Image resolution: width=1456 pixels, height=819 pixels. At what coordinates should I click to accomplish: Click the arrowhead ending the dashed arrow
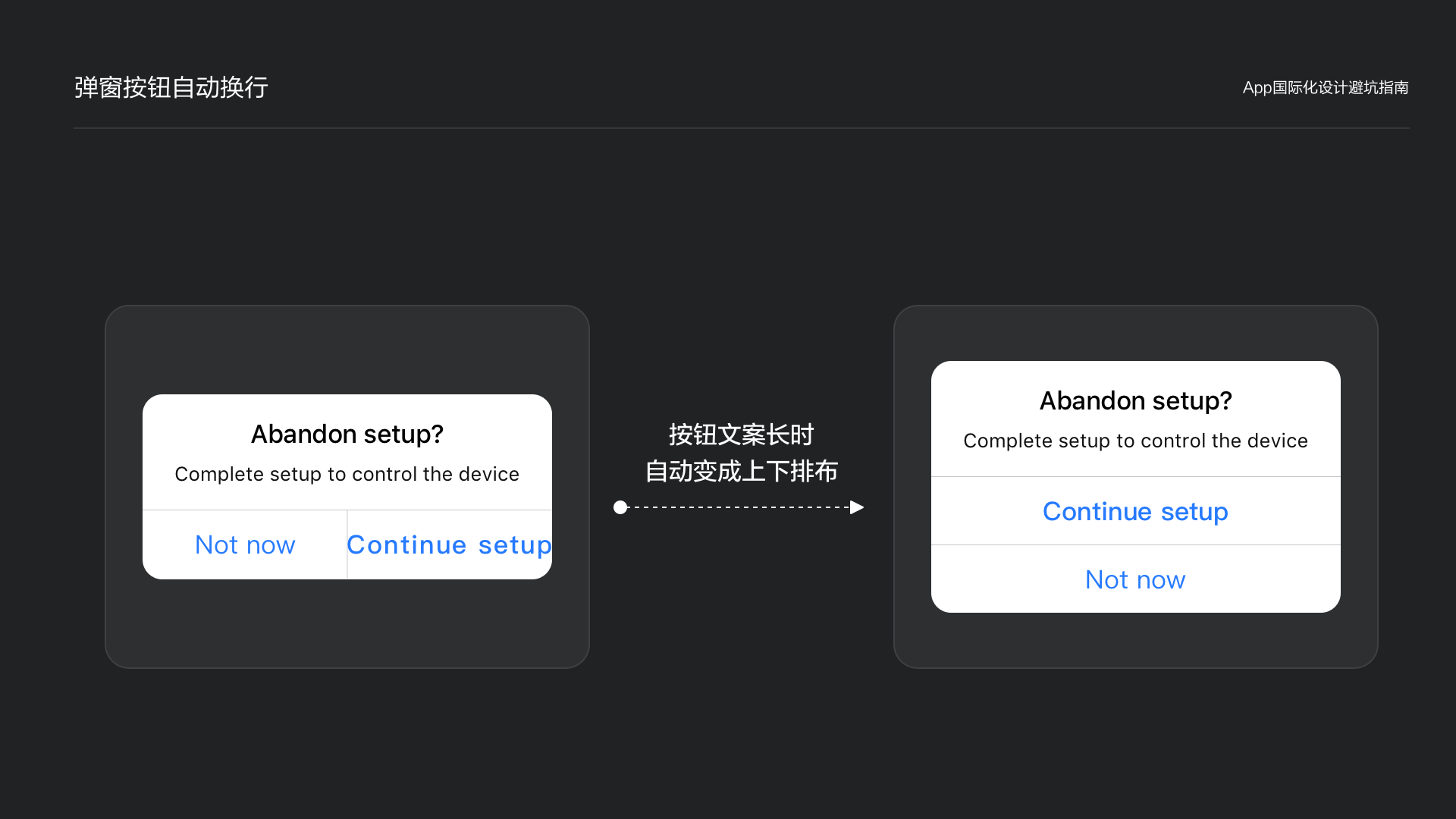click(857, 507)
